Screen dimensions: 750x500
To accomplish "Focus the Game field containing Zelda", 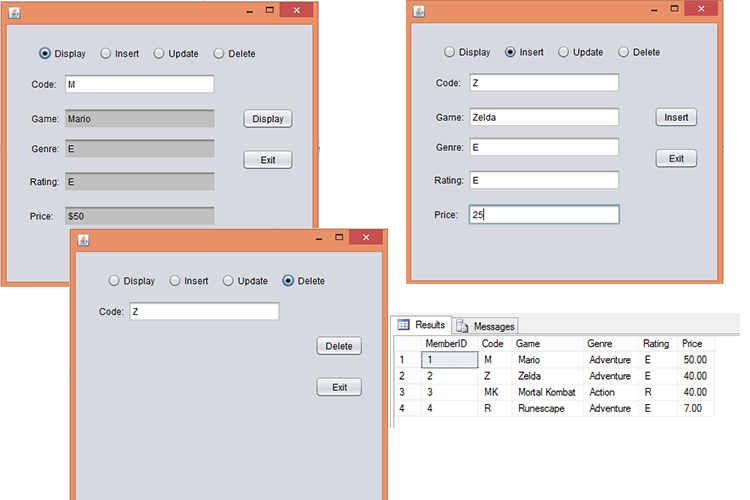I will click(x=544, y=117).
